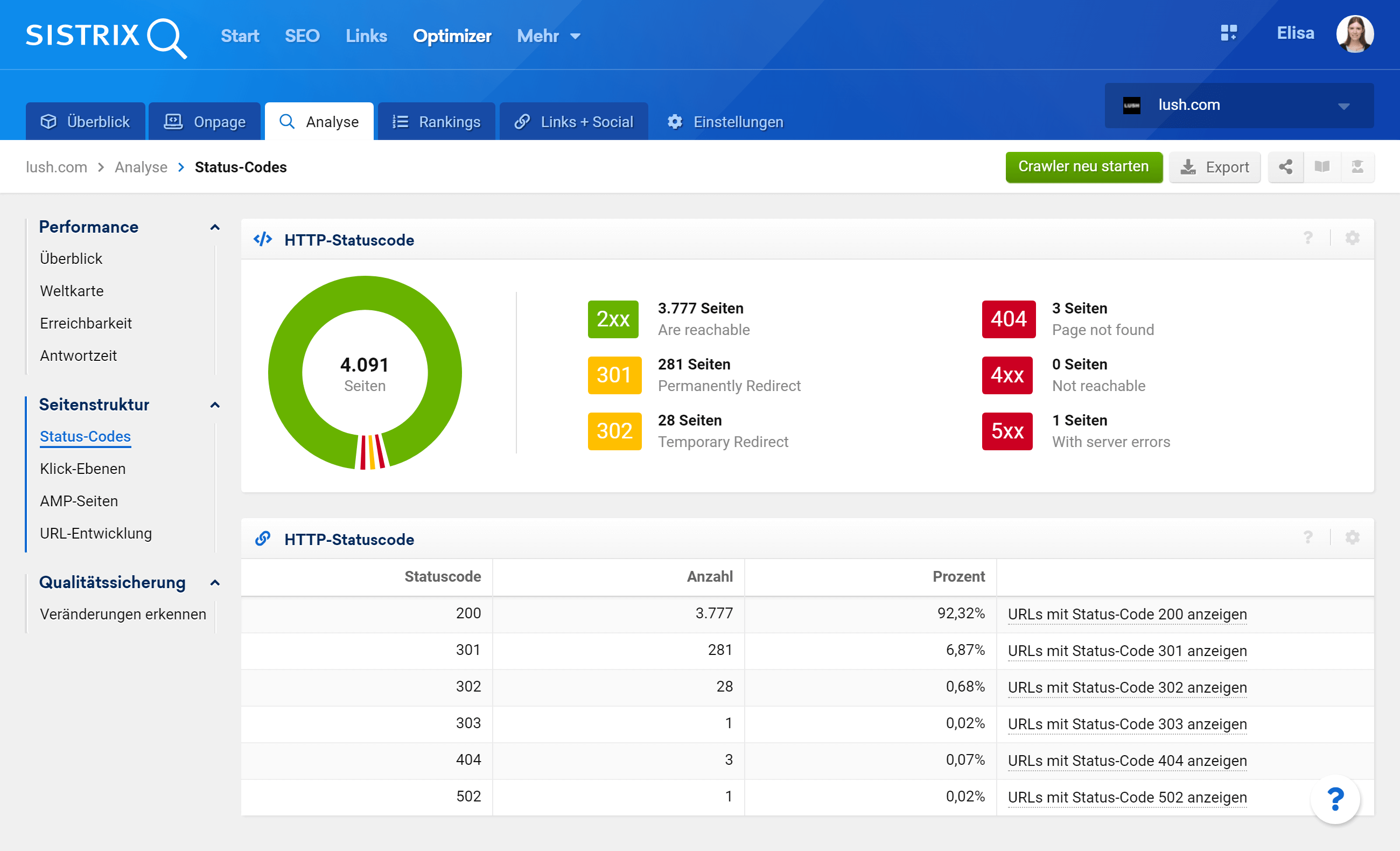Switch to the Rankings tab
The height and width of the screenshot is (851, 1400).
[x=436, y=122]
